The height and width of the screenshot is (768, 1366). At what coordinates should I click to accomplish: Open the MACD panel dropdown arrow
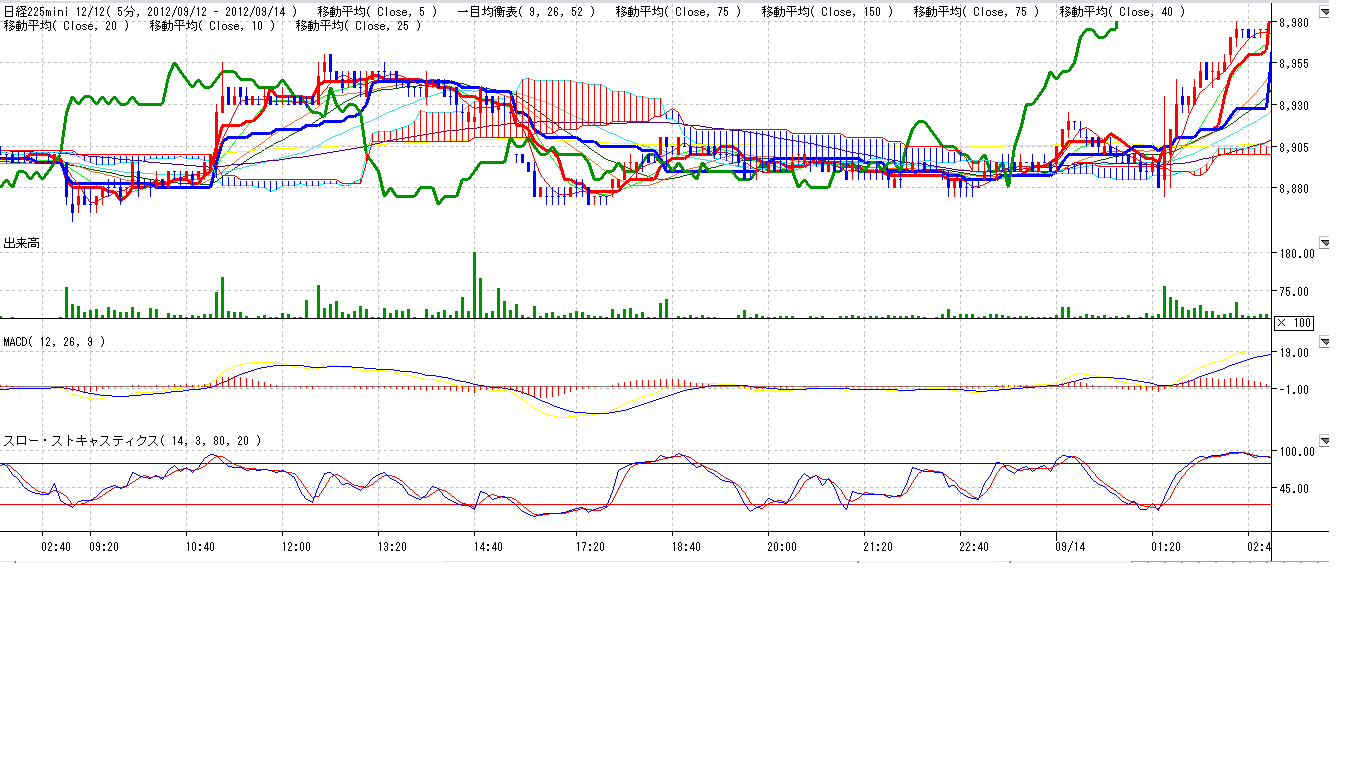click(1324, 342)
